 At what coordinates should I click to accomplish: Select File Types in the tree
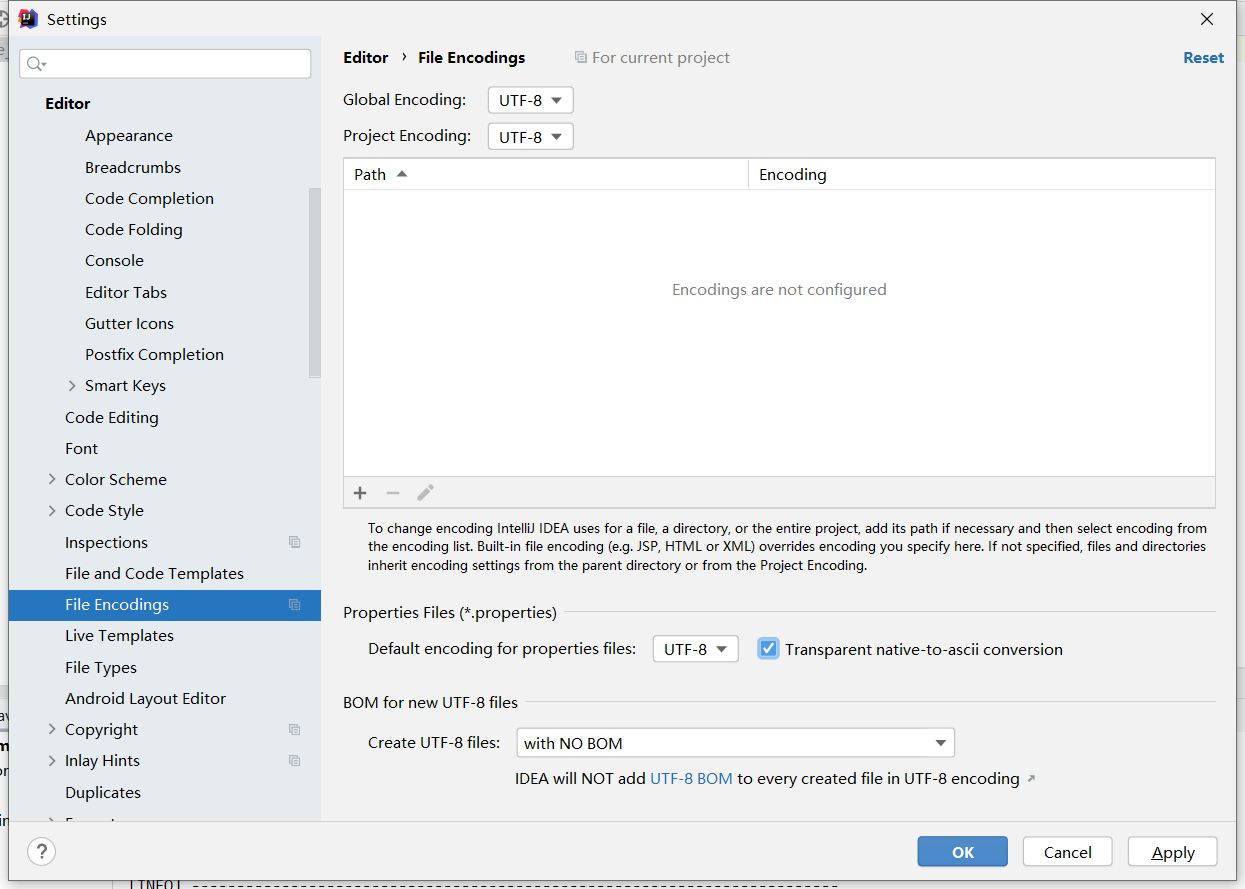pyautogui.click(x=101, y=667)
